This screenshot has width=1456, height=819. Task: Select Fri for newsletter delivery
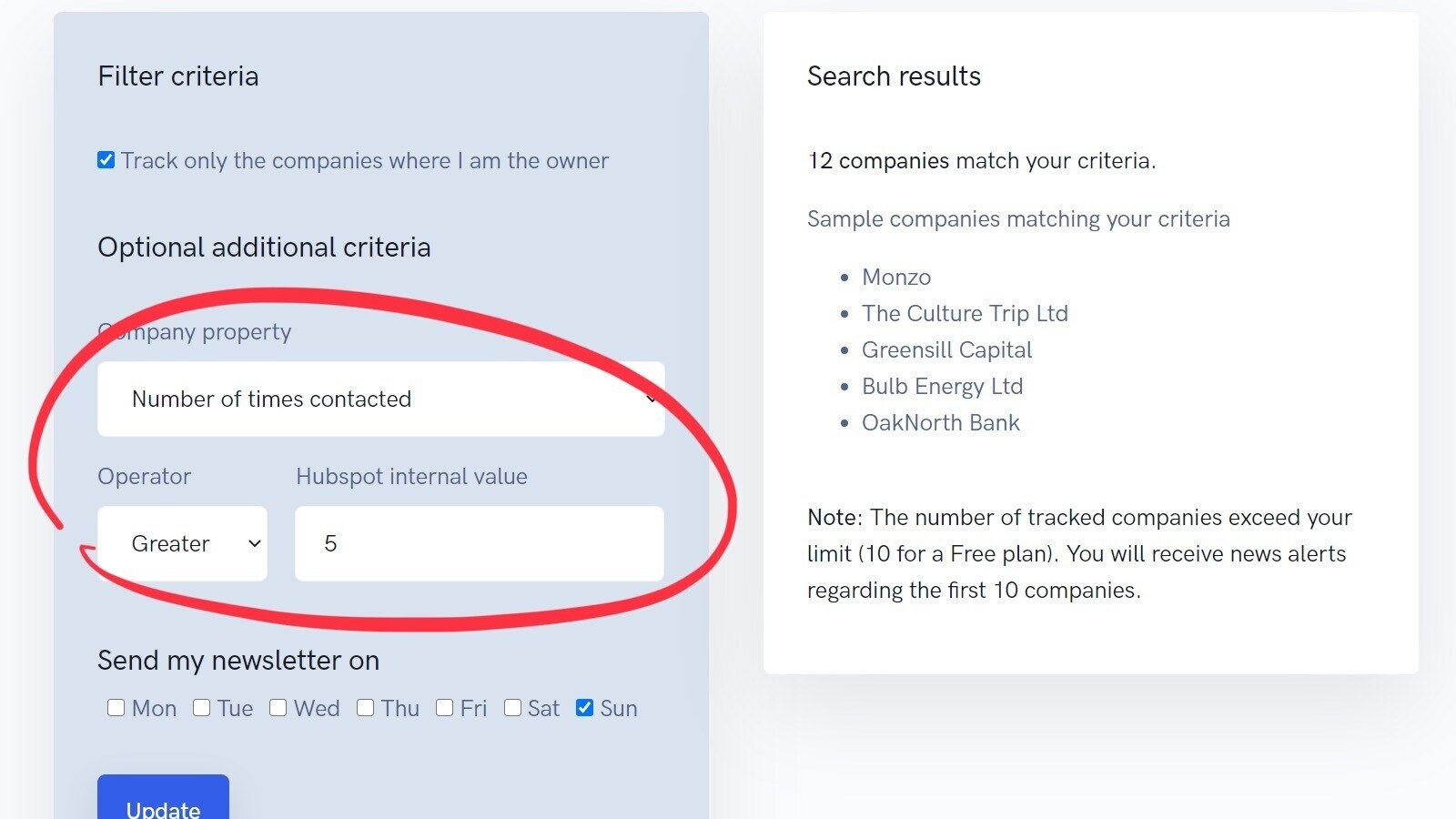click(445, 708)
